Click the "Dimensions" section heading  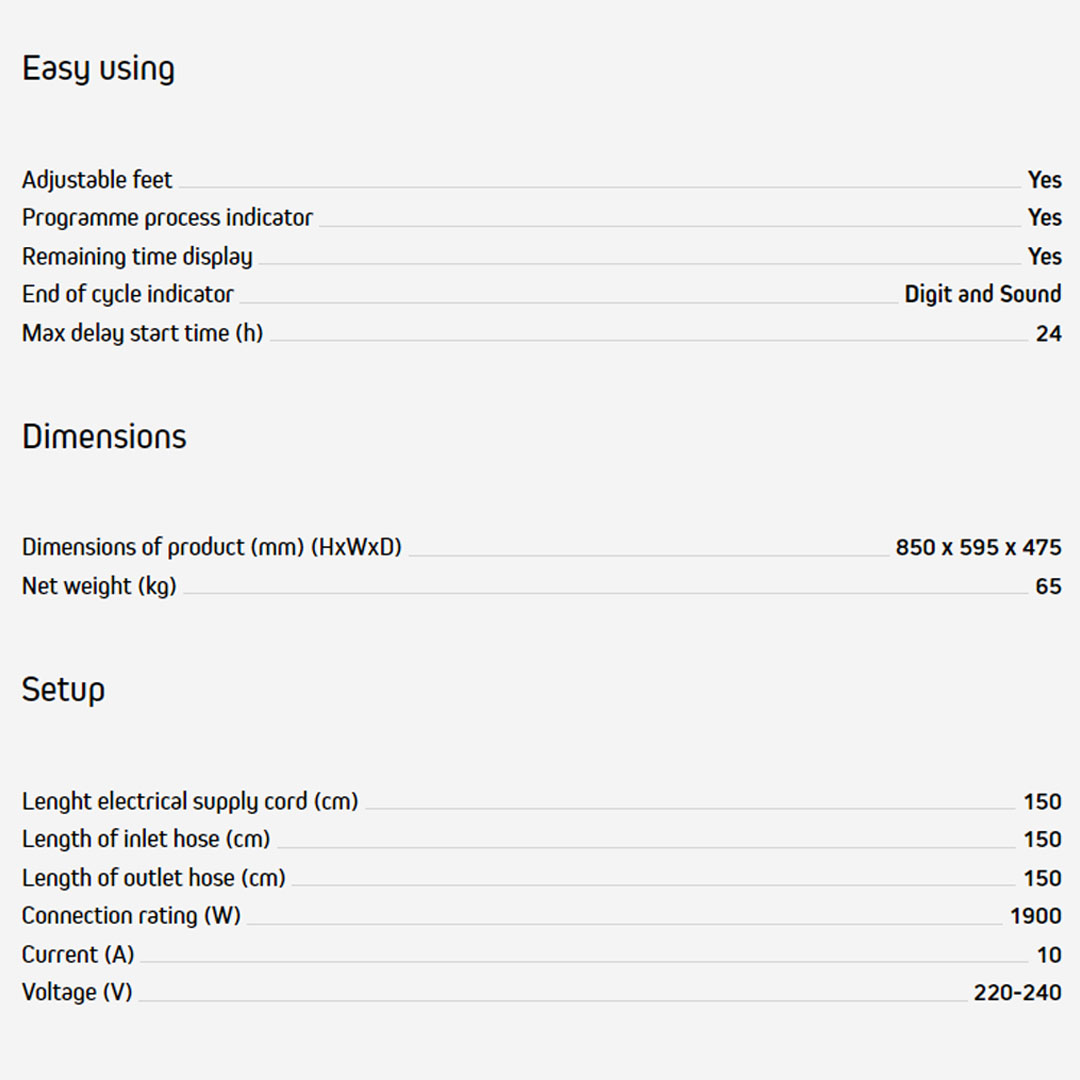tap(104, 437)
